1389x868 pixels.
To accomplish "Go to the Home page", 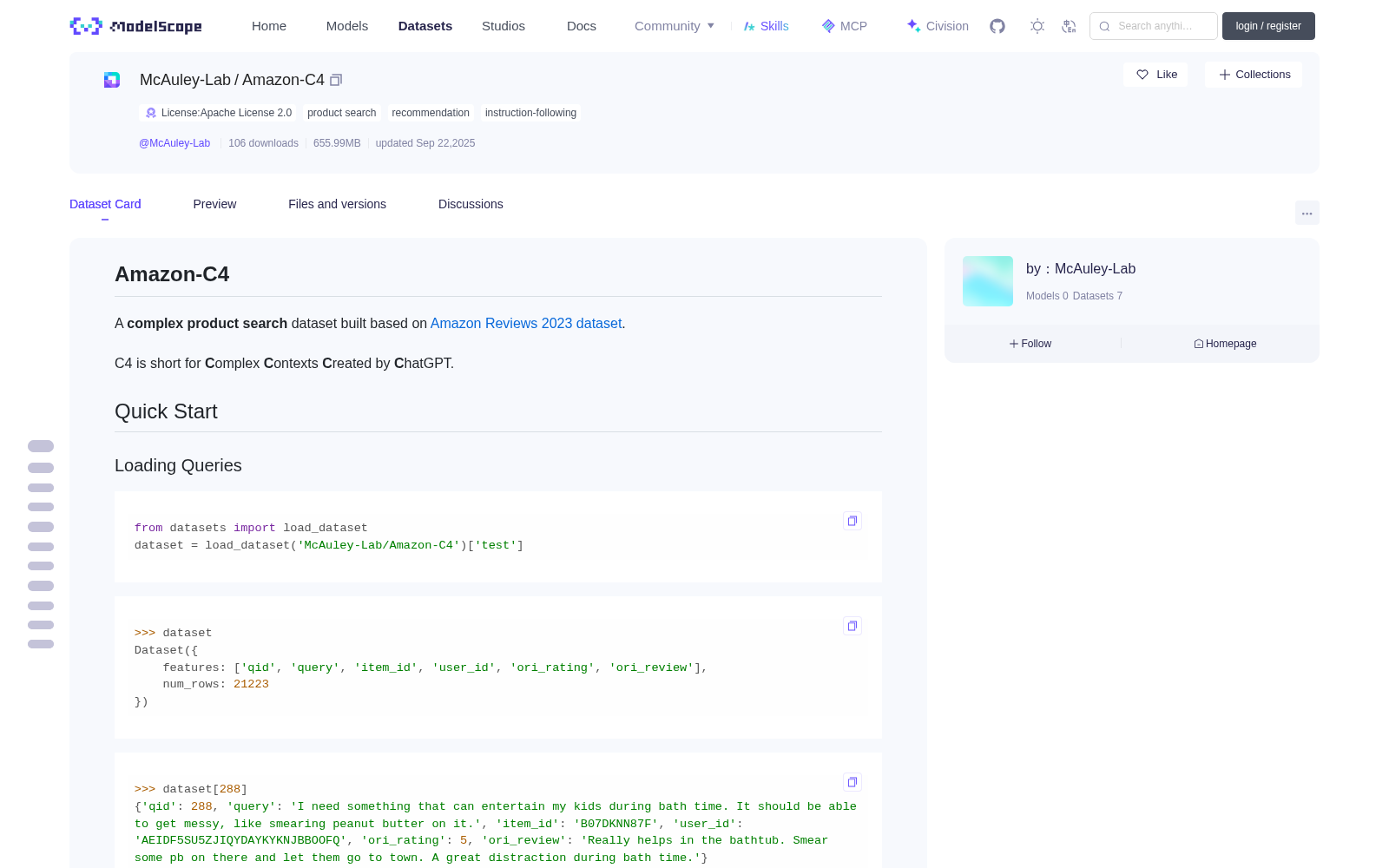I will click(269, 26).
